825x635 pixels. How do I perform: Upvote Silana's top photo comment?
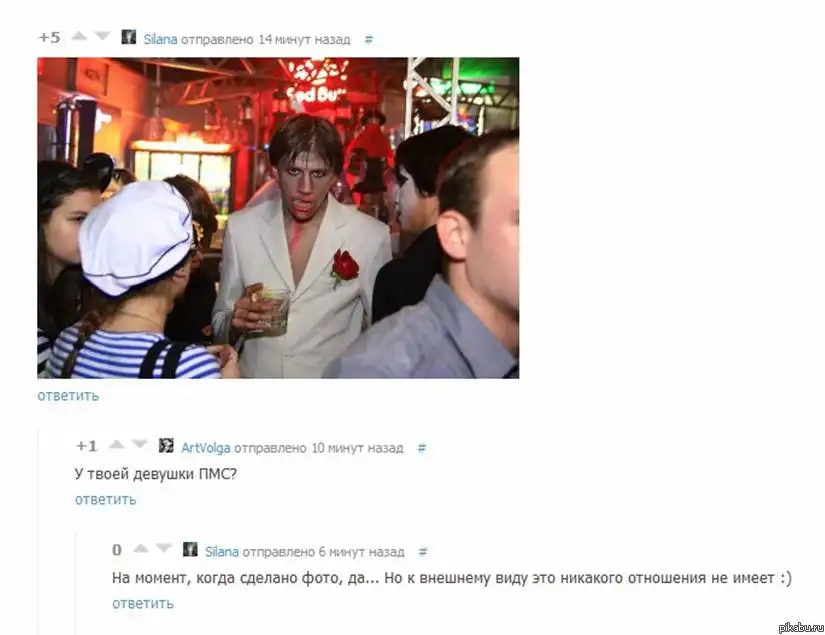click(79, 36)
